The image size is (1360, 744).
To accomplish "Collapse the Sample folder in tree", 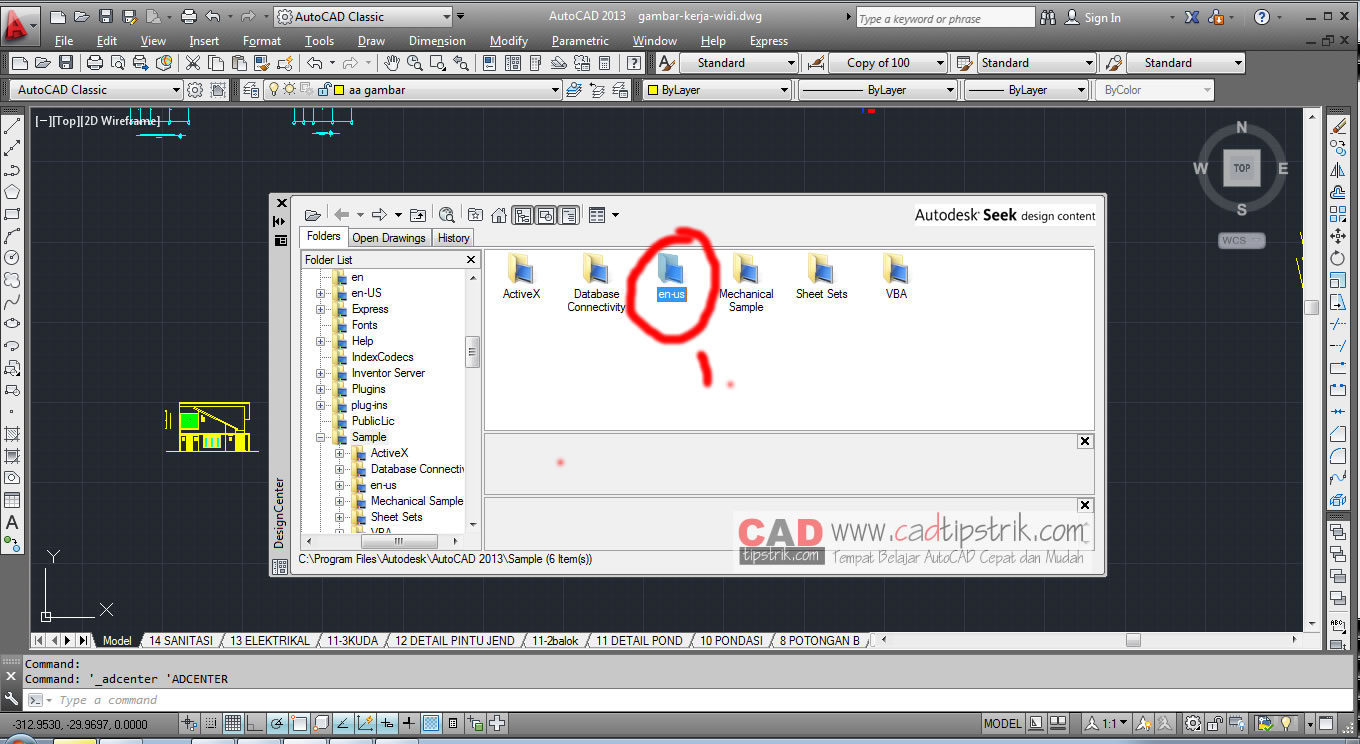I will coord(321,437).
